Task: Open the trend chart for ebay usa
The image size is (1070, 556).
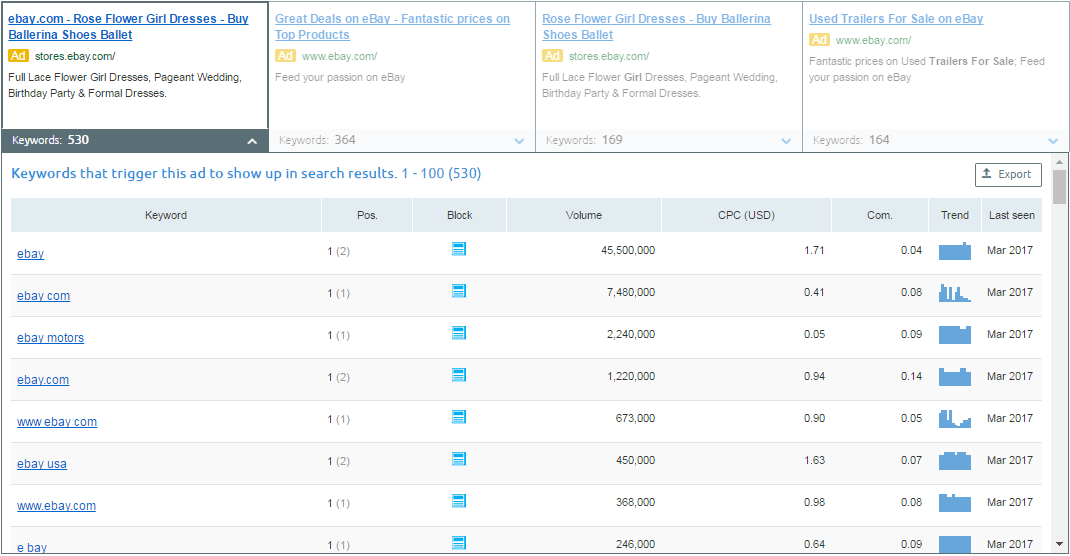Action: pos(955,461)
